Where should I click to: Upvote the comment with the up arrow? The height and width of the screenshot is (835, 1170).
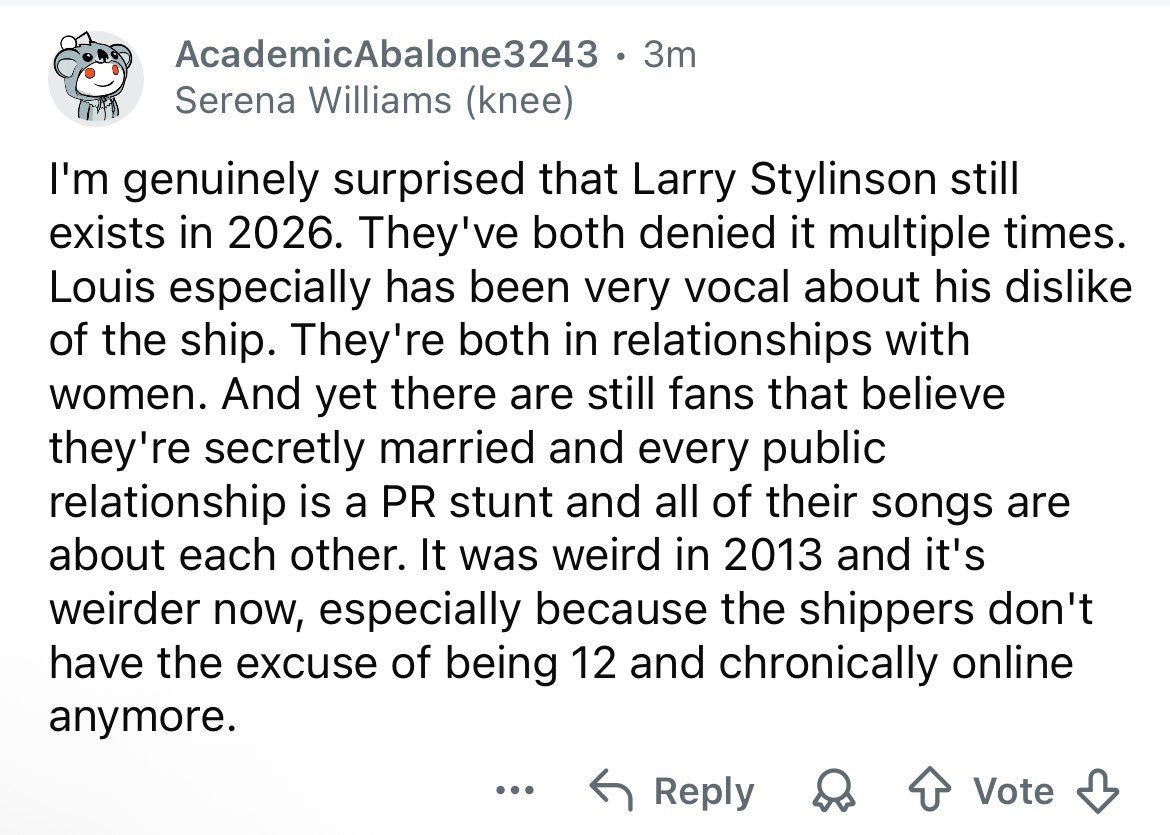click(929, 791)
